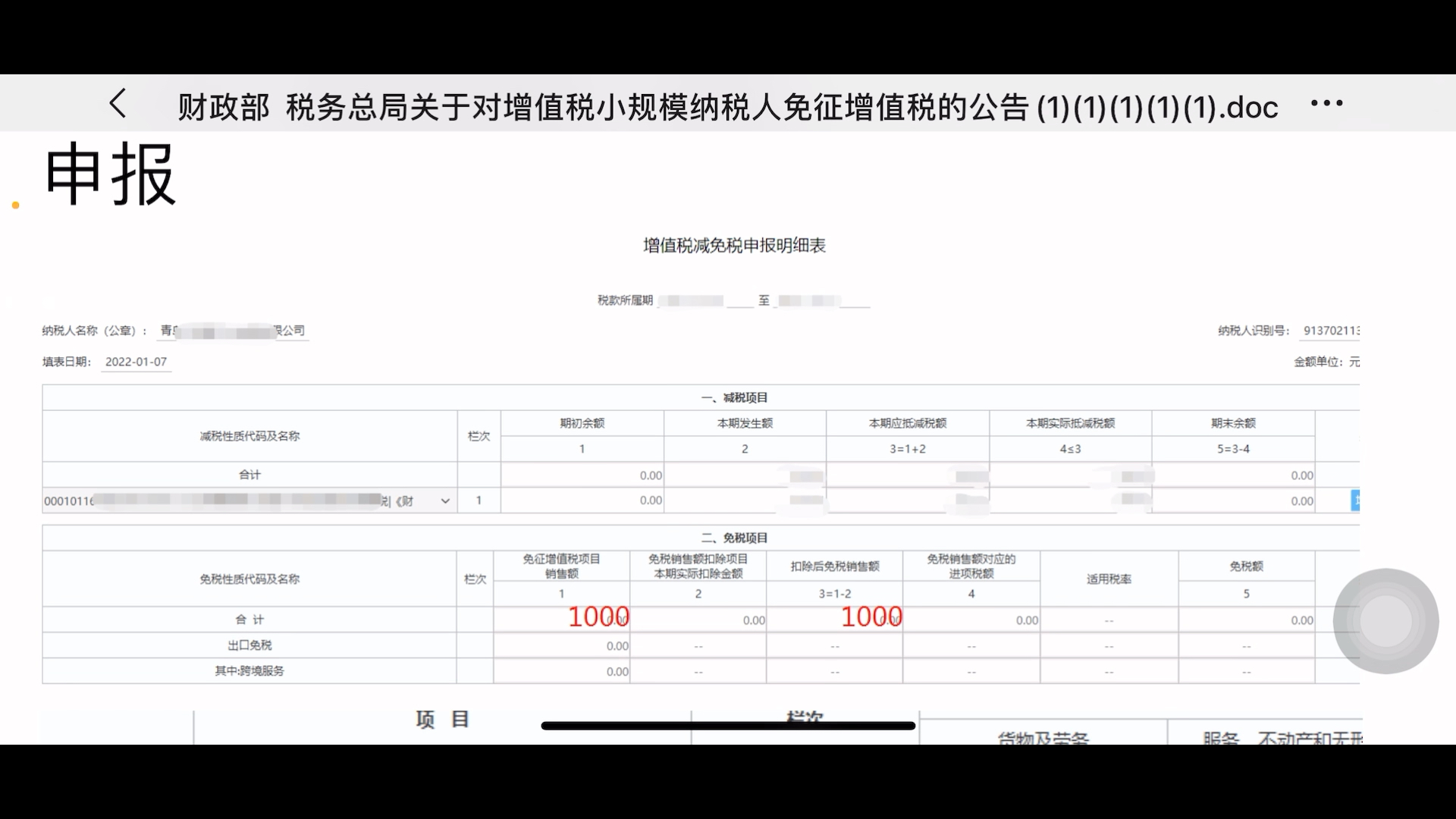The width and height of the screenshot is (1456, 819).
Task: Tap the back arrow icon
Action: point(118,104)
